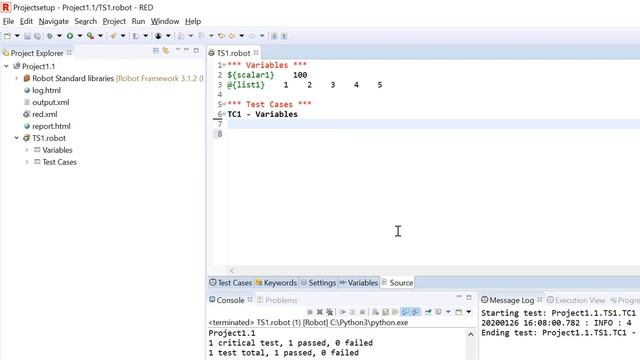This screenshot has height=360, width=640.
Task: Click the Back navigation arrow icon
Action: (x=232, y=36)
